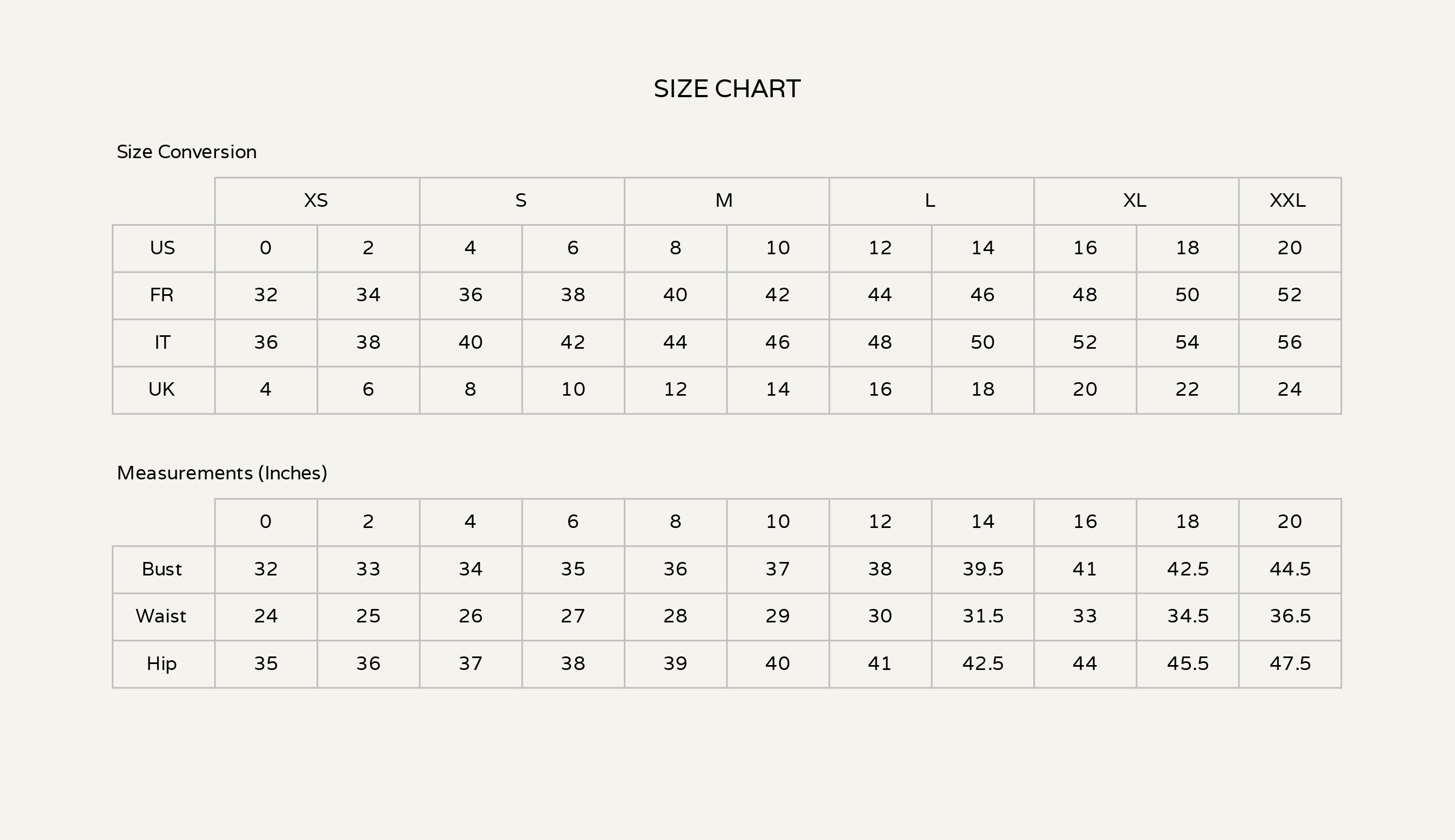
Task: Click the XL size column header
Action: (1135, 201)
